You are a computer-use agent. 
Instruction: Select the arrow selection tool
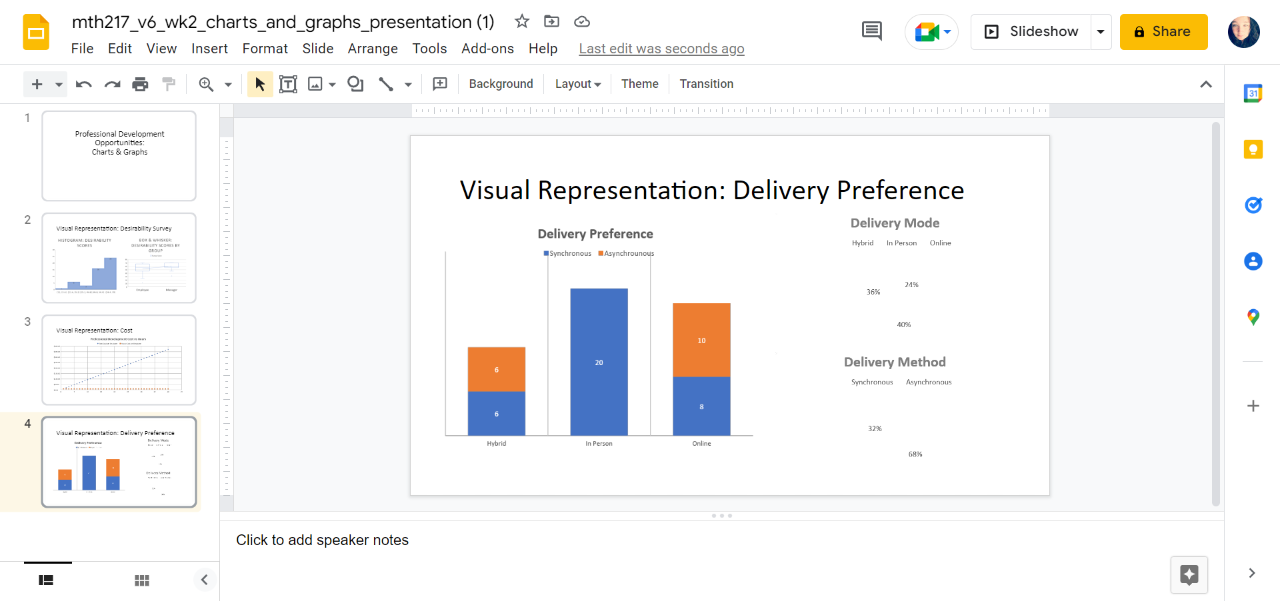259,83
